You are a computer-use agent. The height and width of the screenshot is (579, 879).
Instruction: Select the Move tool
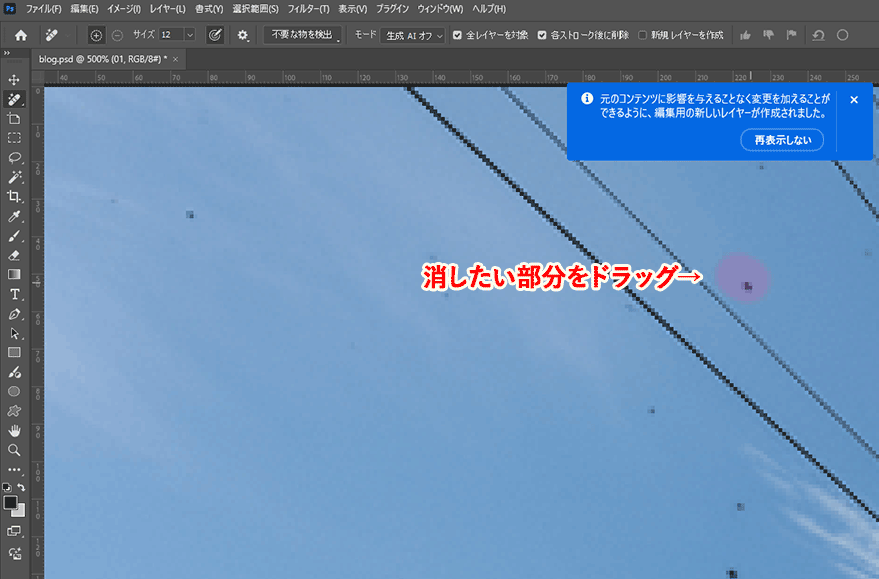[14, 79]
